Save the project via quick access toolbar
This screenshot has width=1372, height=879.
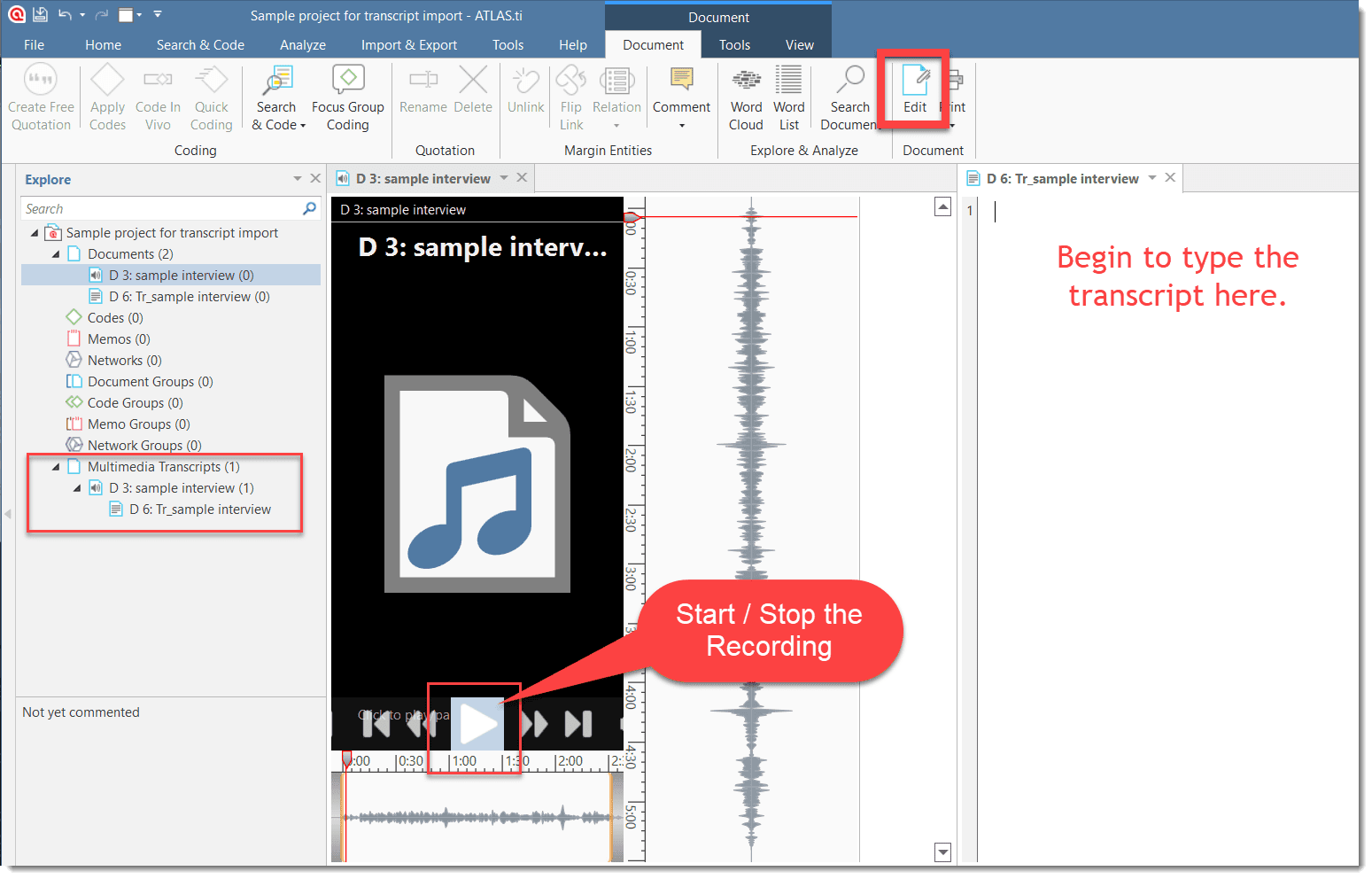(x=41, y=15)
